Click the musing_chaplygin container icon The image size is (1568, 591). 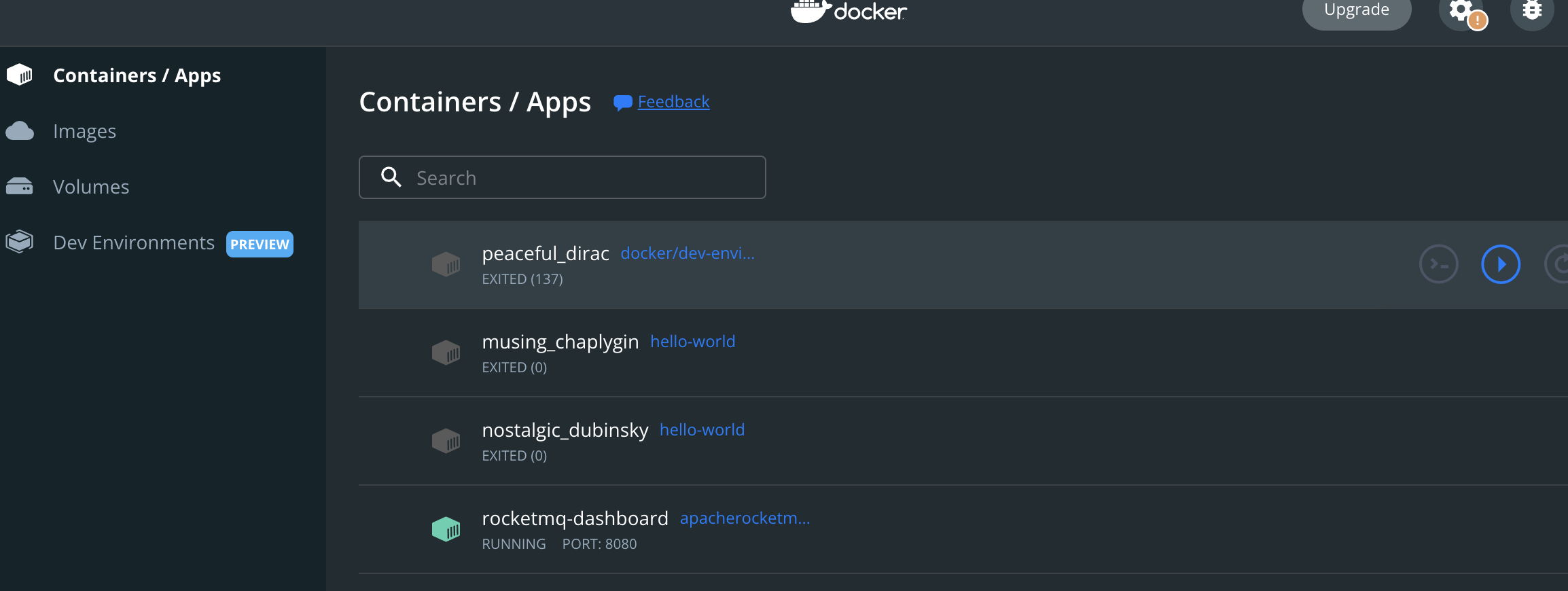click(446, 353)
